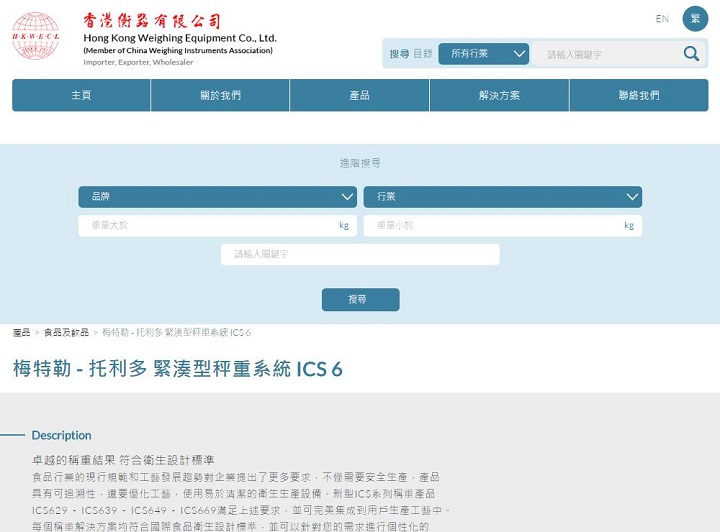Click the Description section heading
Screen dimensions: 720x532
click(x=62, y=435)
